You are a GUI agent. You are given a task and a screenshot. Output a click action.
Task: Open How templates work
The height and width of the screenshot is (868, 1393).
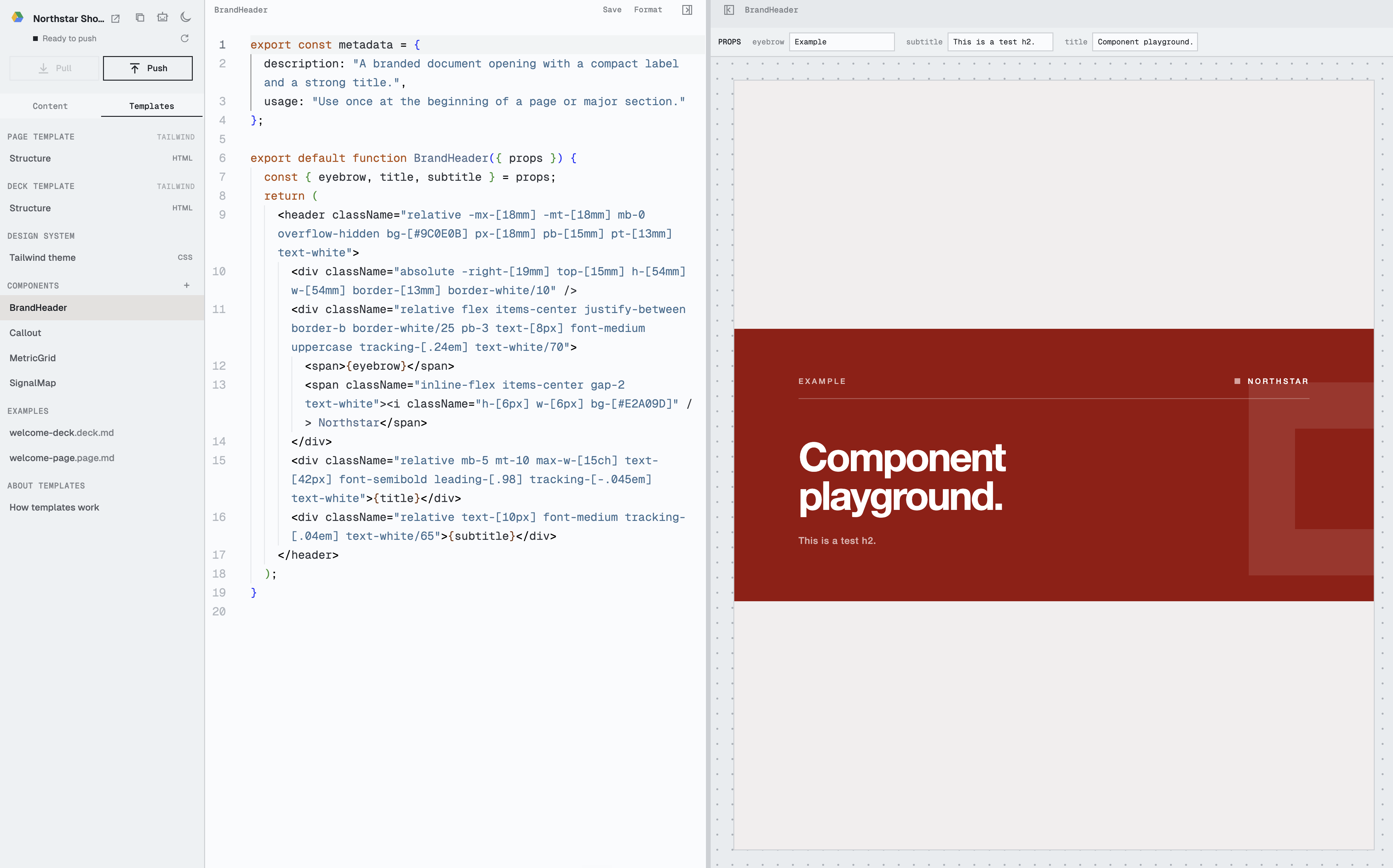102,507
